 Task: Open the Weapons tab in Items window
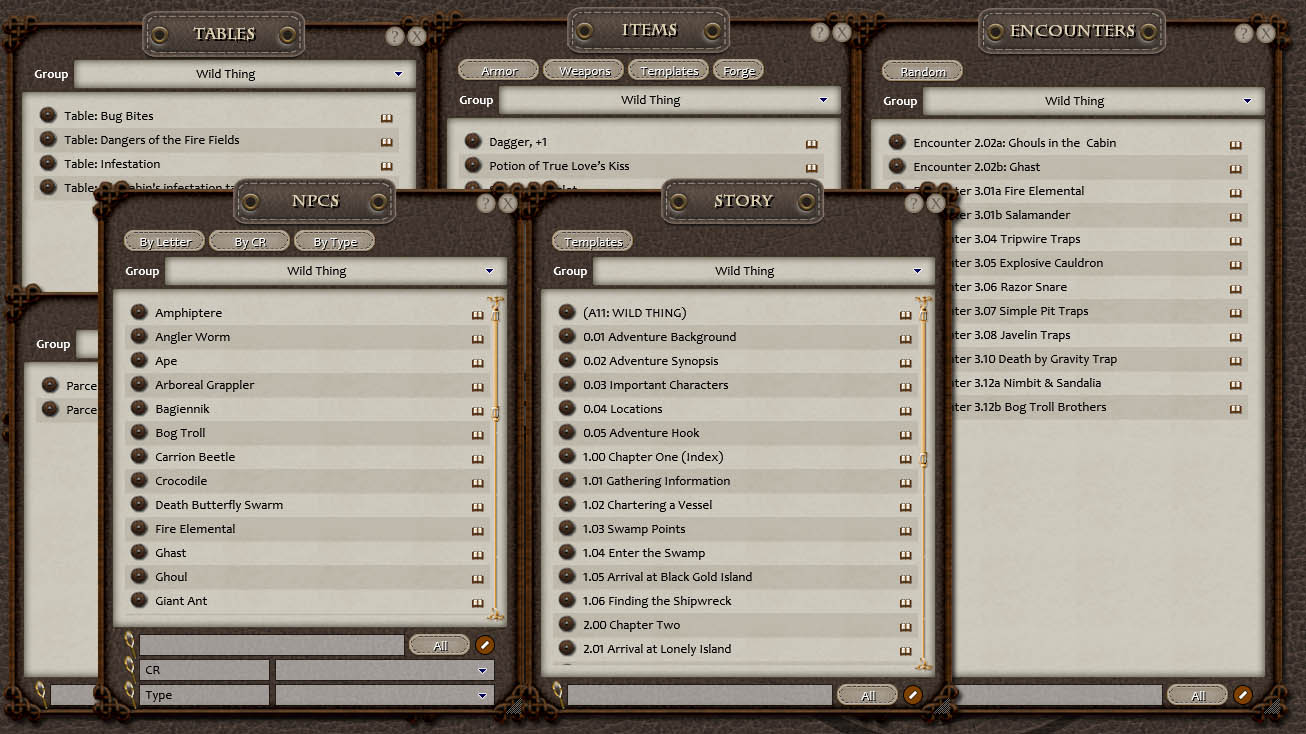[585, 71]
